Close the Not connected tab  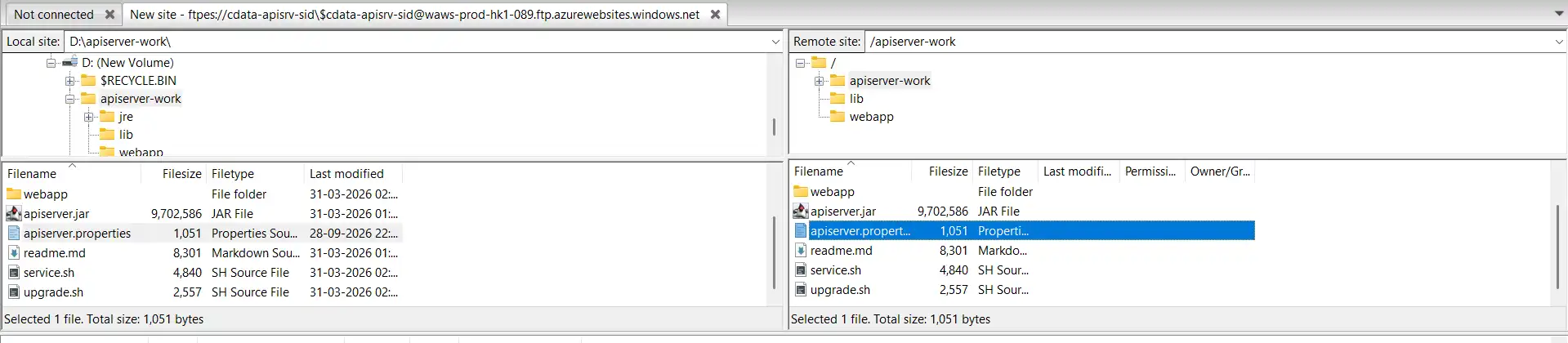109,15
